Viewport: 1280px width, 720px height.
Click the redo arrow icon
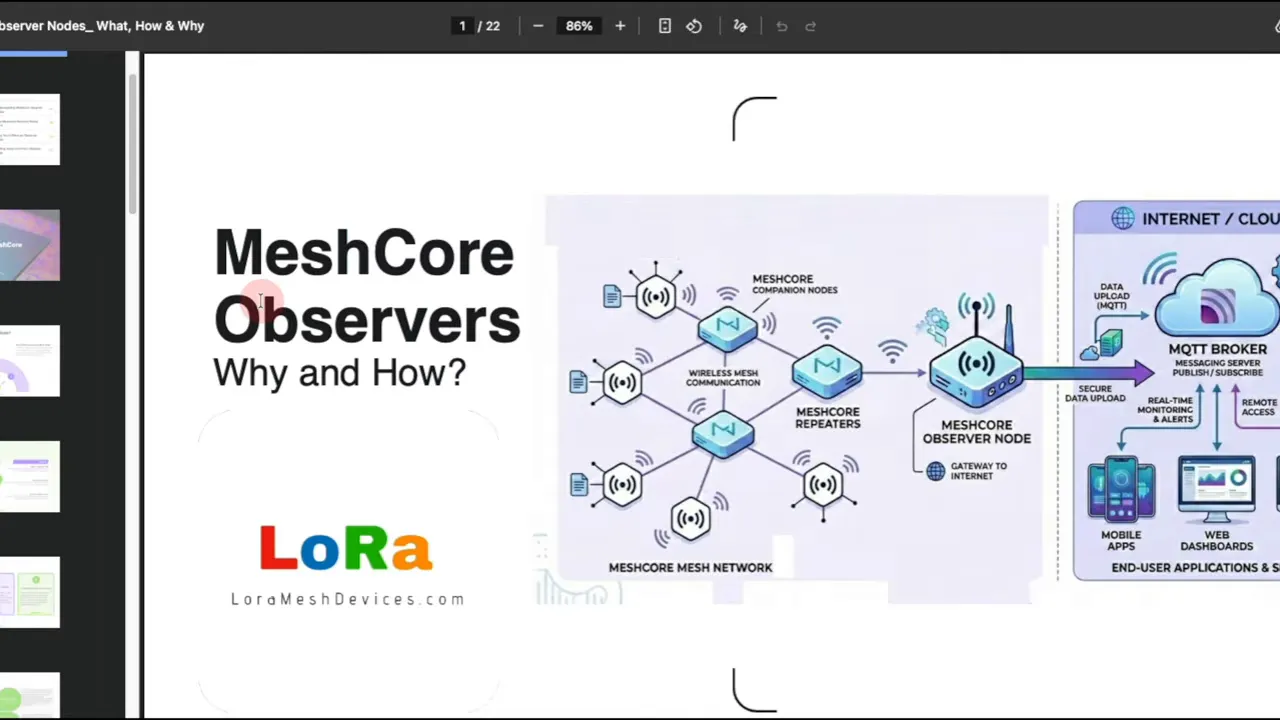(811, 26)
